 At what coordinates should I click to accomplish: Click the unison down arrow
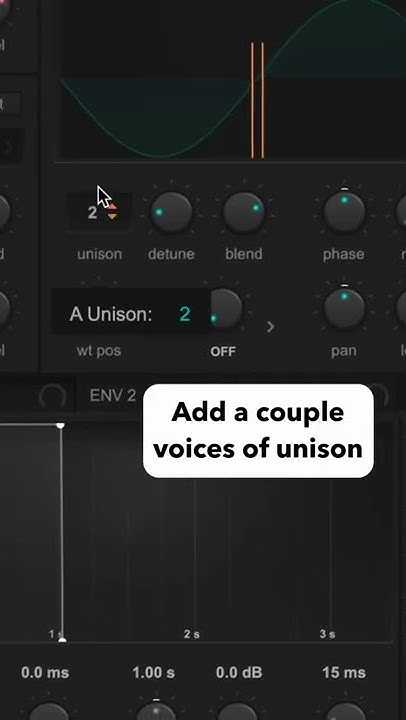113,216
